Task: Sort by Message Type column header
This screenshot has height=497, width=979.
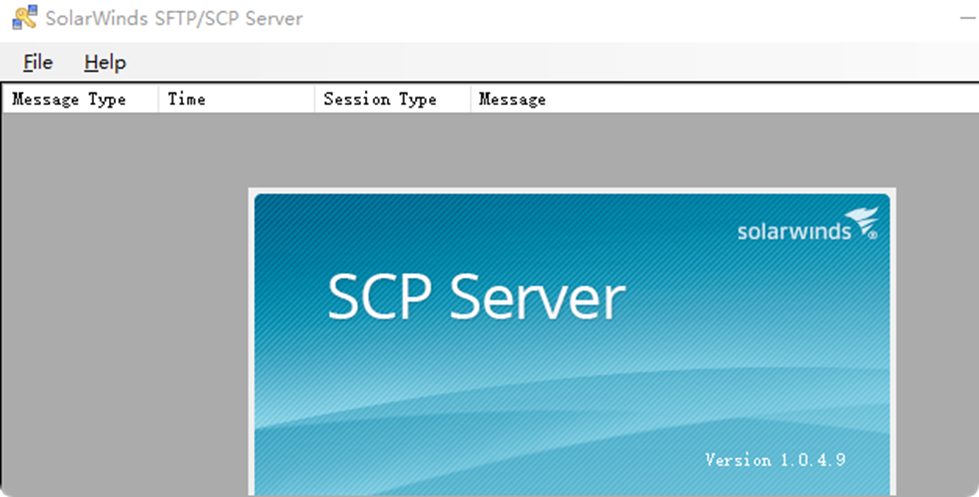Action: click(x=81, y=99)
